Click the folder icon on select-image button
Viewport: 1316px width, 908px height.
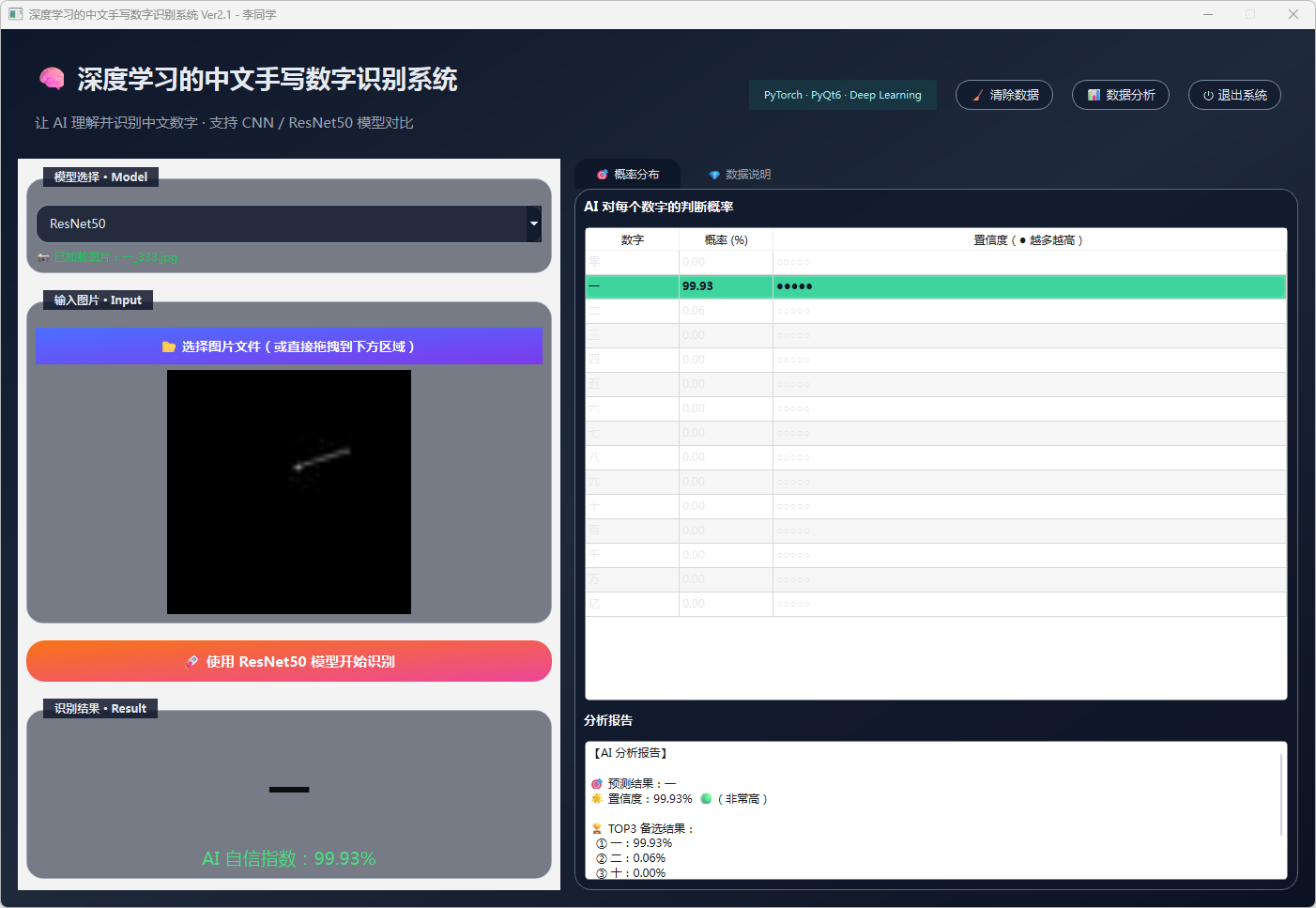pyautogui.click(x=169, y=346)
